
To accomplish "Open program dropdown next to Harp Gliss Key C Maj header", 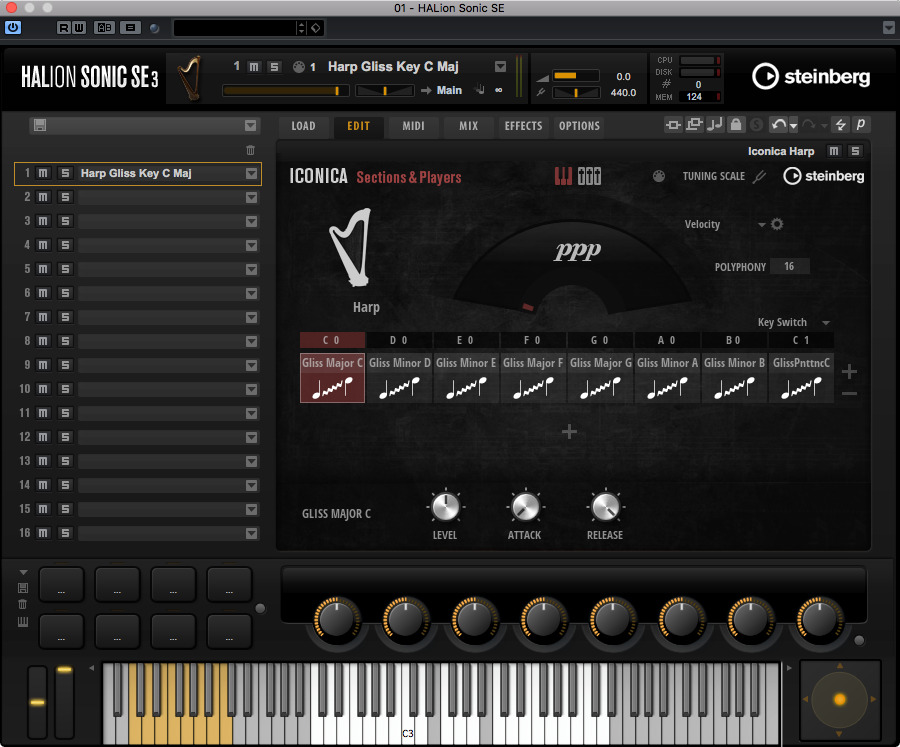I will [501, 67].
